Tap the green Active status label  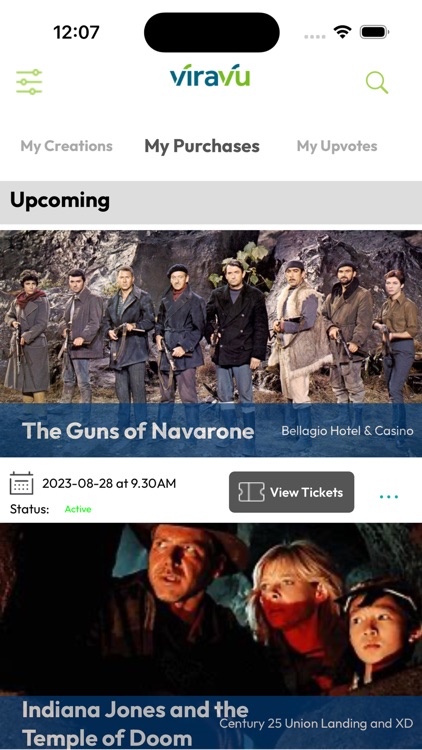[78, 509]
